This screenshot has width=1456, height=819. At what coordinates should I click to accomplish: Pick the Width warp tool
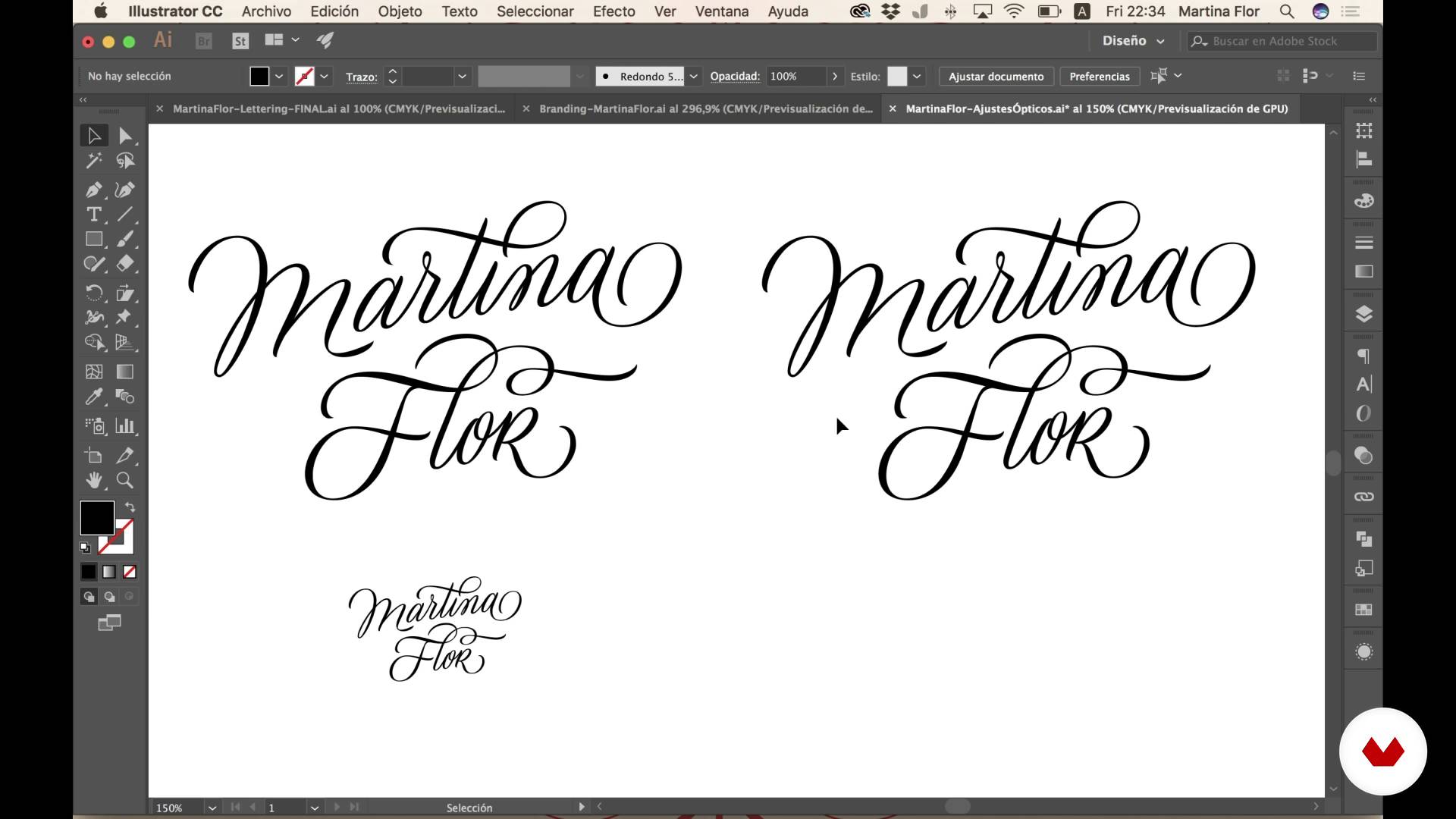pos(94,317)
